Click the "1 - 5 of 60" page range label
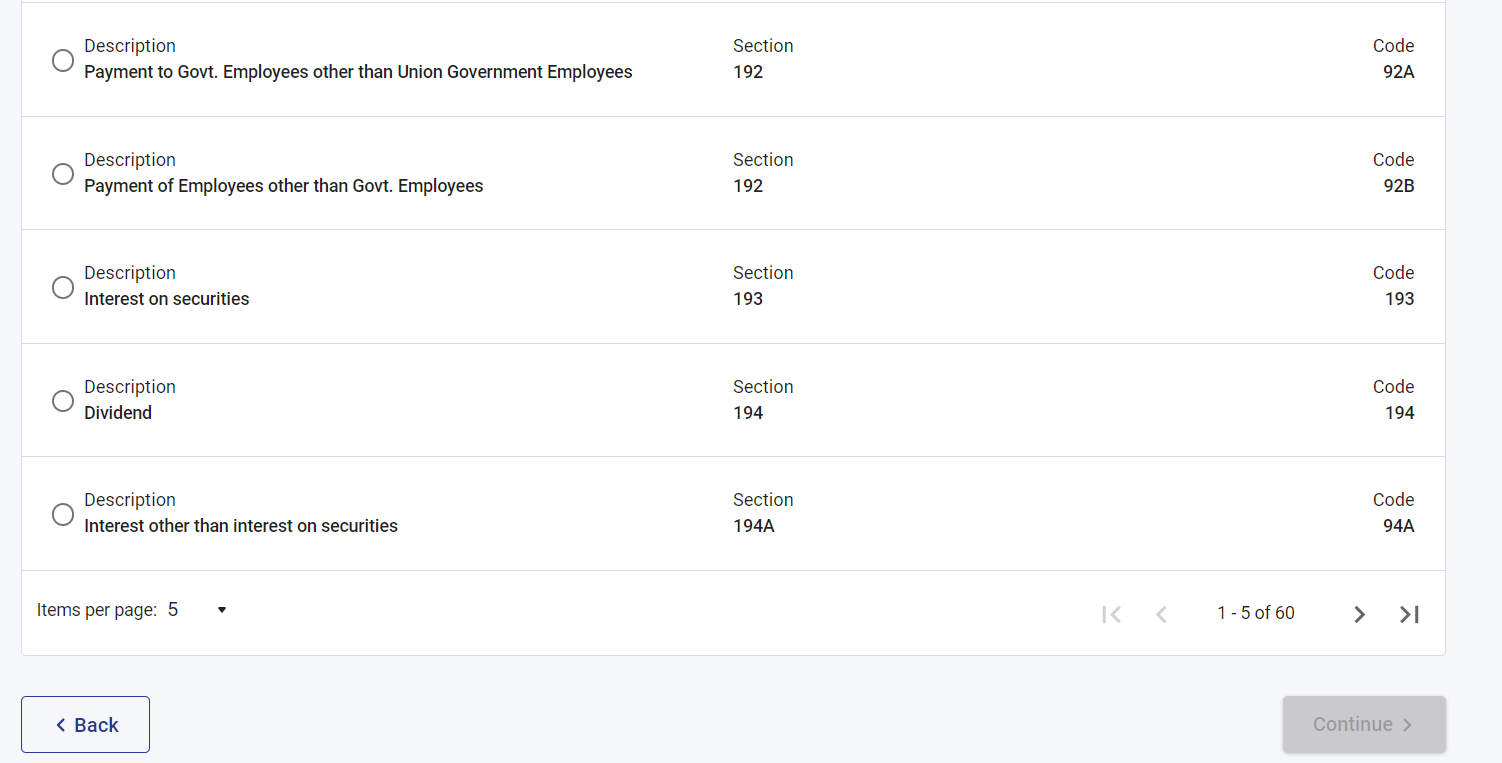Screen dimensions: 1502x763 pyautogui.click(x=1255, y=613)
